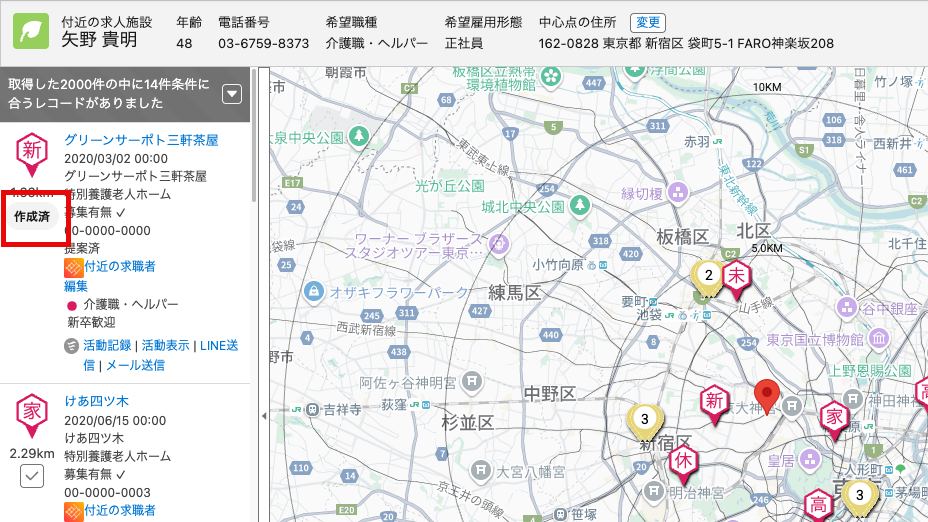Open the results list dropdown menu
The height and width of the screenshot is (522, 928).
click(232, 94)
